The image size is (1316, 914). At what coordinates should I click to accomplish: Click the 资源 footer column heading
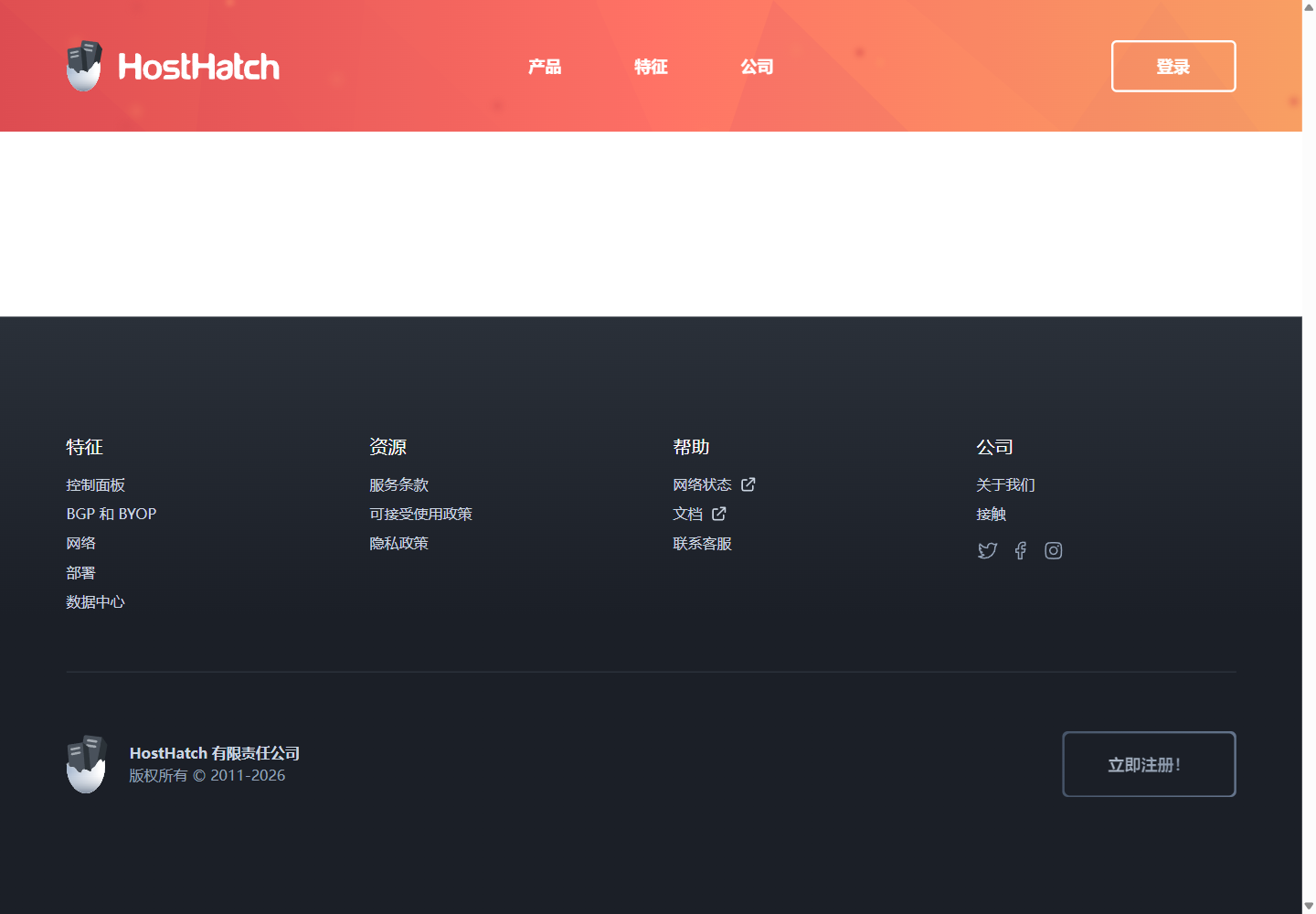pos(387,447)
